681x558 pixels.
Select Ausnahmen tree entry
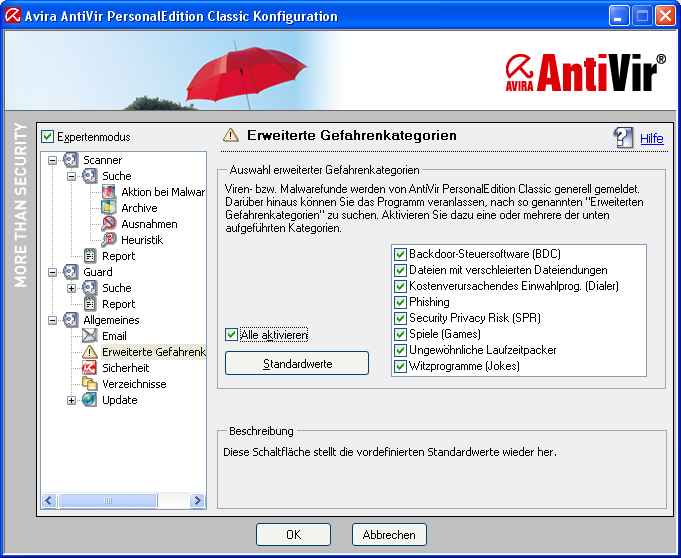coord(149,224)
